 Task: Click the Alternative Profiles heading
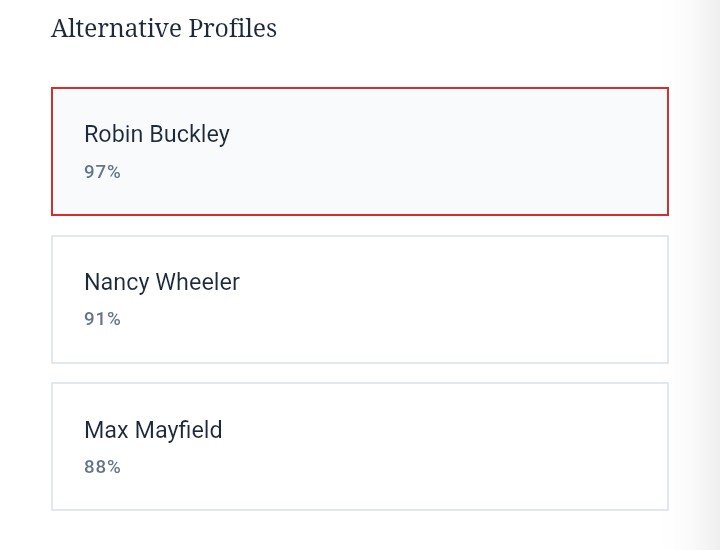[164, 28]
